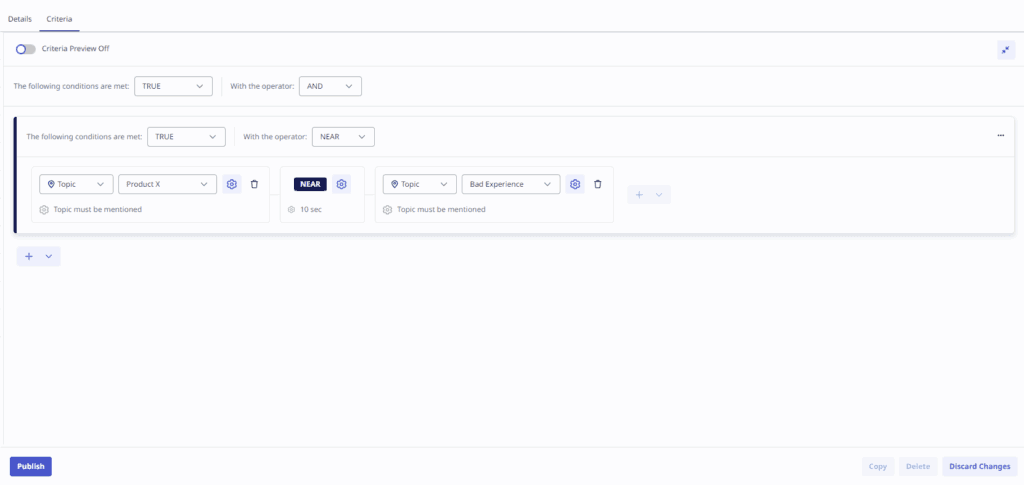Expand the Product X topic dropdown

[167, 184]
